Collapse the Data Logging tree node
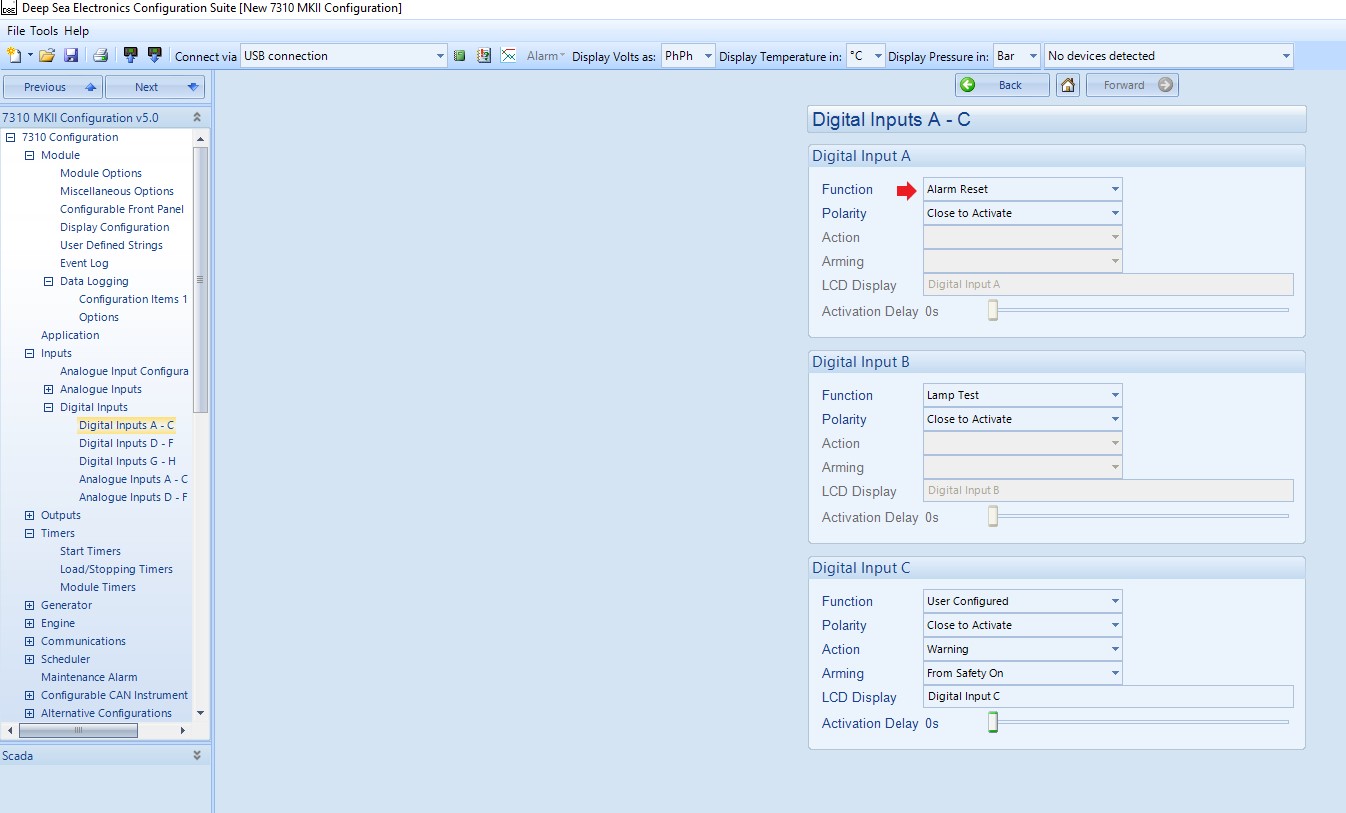 click(48, 281)
